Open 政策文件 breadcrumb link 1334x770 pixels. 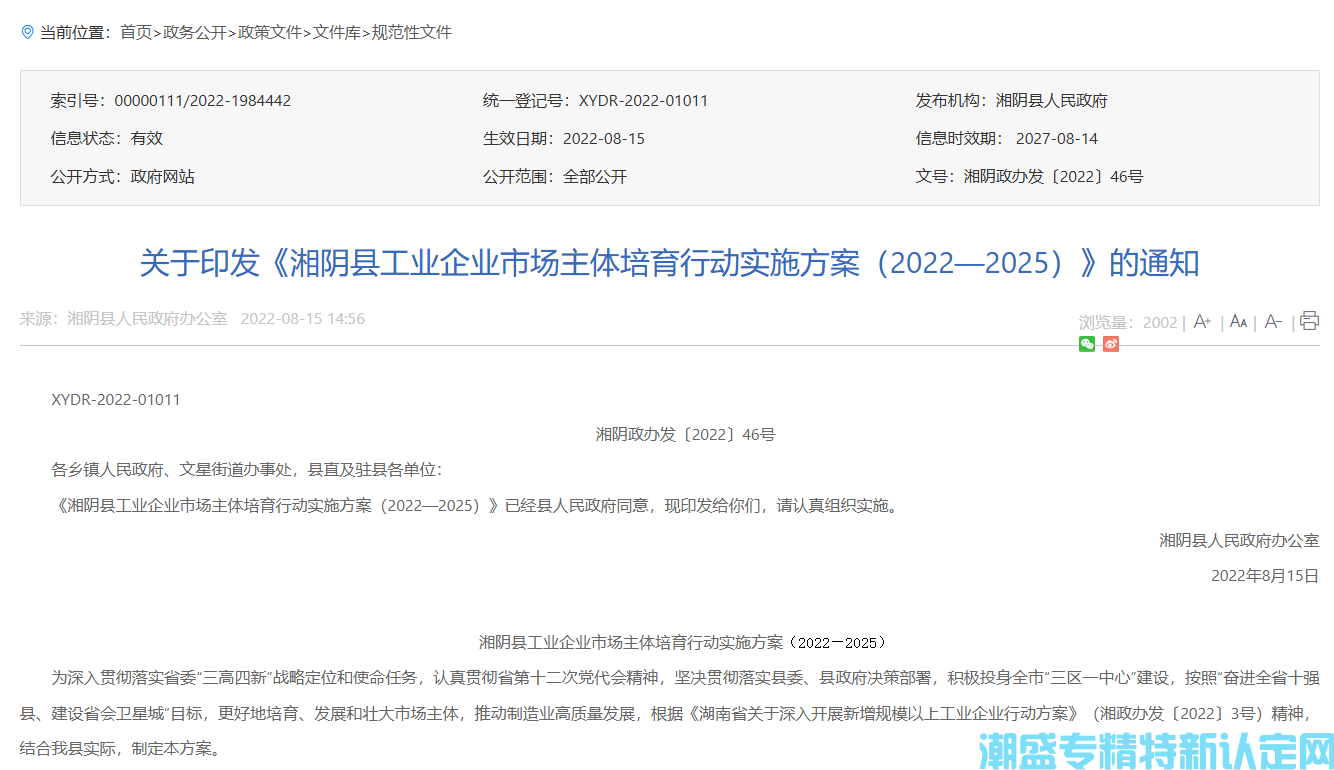270,32
